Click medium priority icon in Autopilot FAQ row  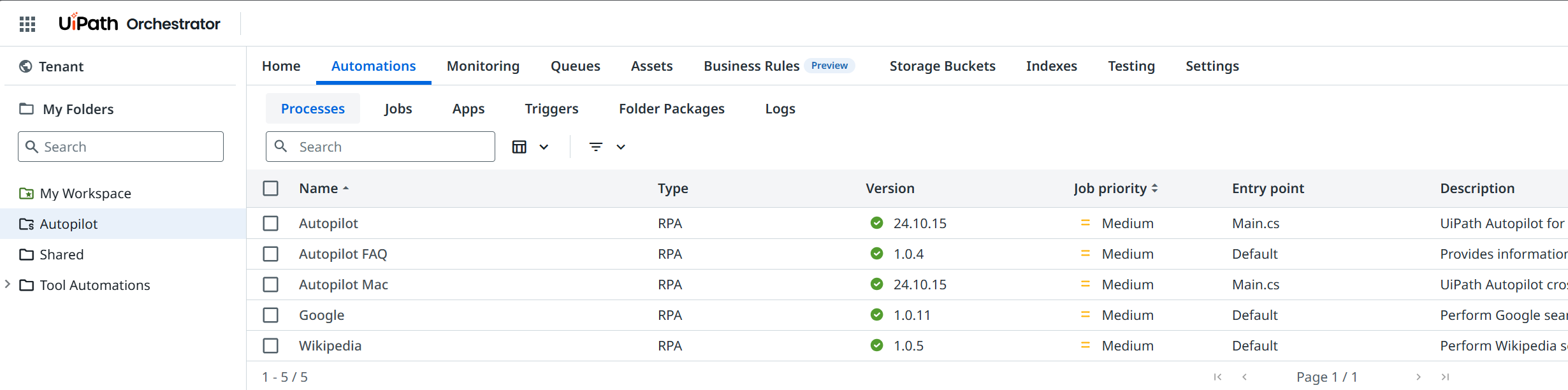[1085, 254]
